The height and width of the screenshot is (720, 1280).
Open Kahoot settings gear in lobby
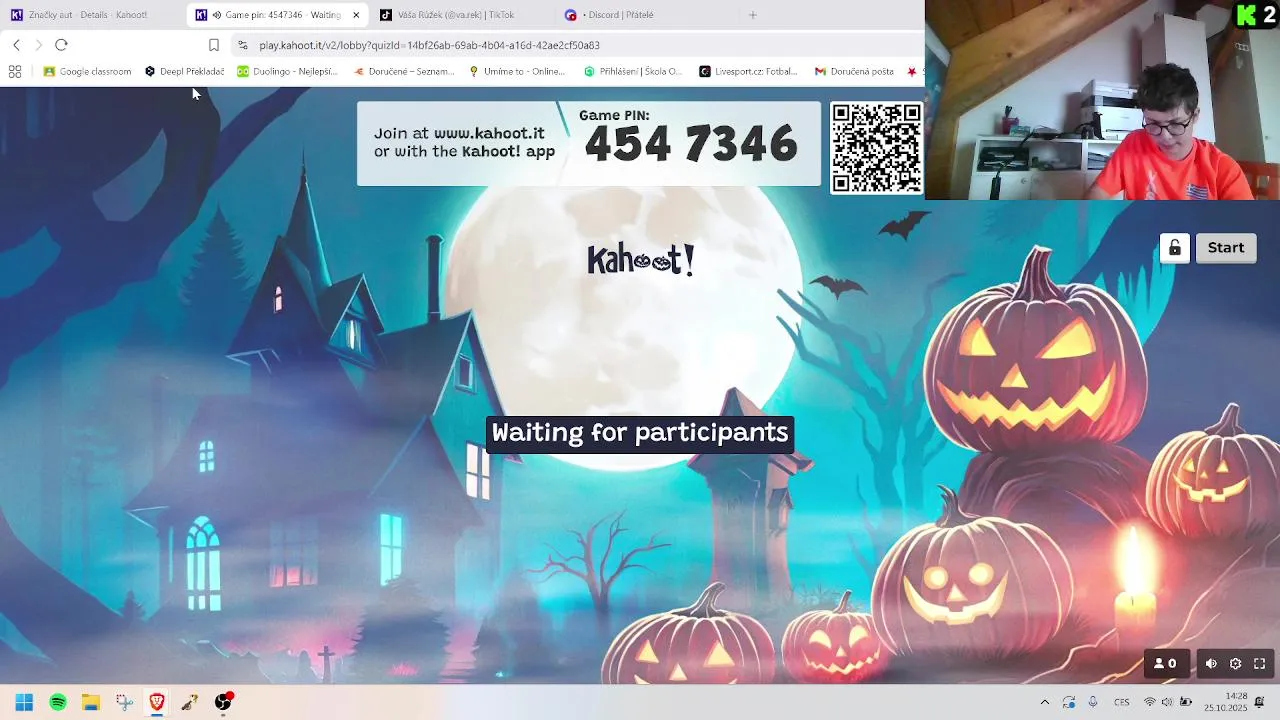coord(1235,663)
